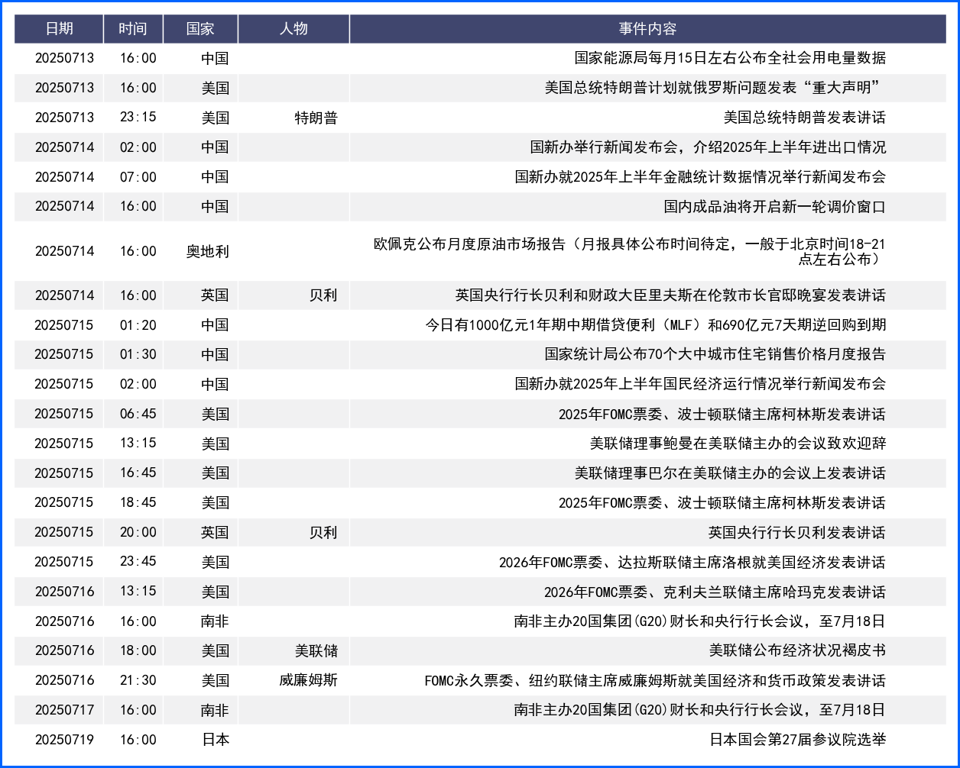Click the 21:30 time cell
Screen dimensions: 960x768
tap(138, 680)
